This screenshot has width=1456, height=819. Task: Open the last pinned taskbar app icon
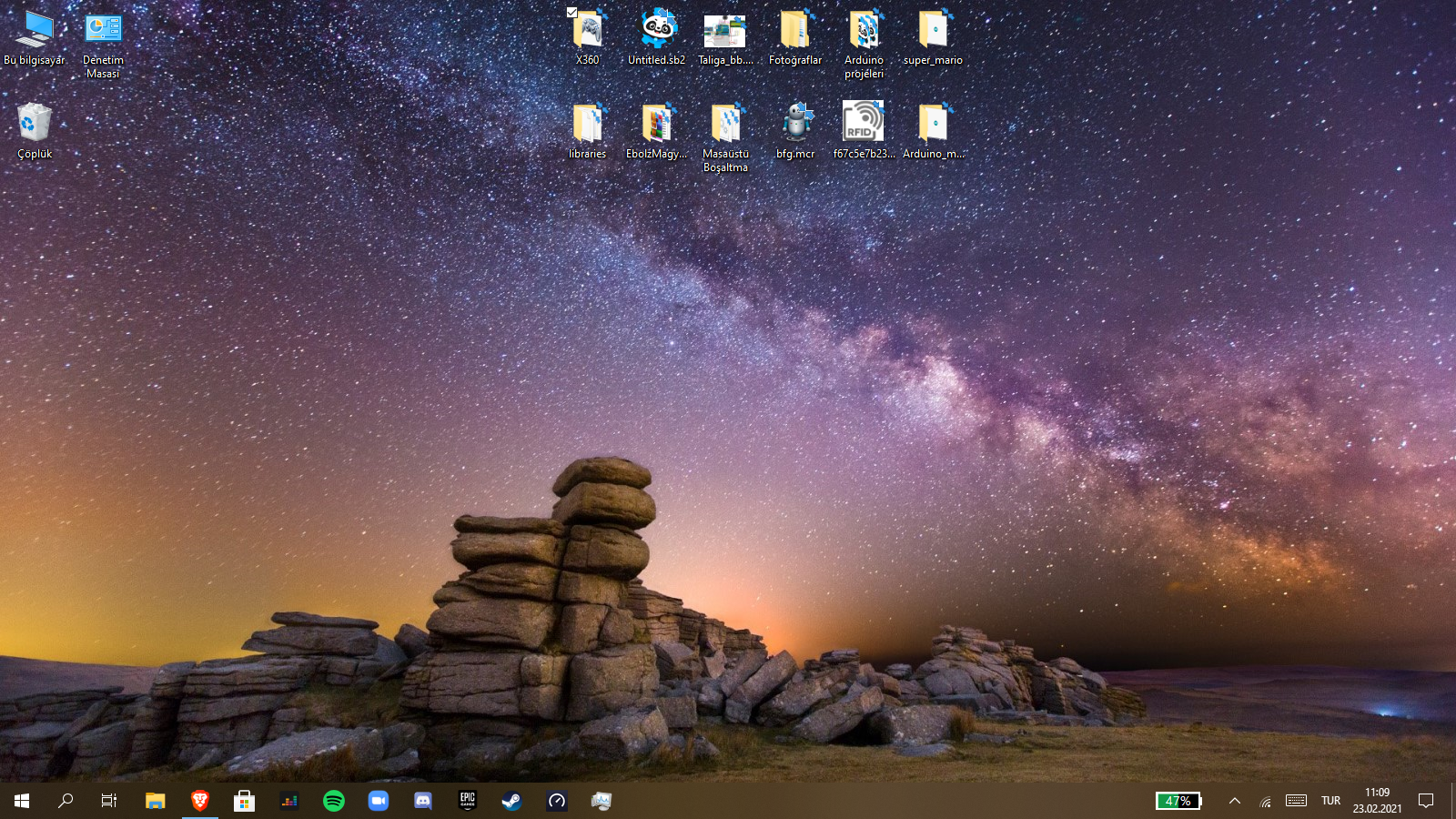point(602,801)
